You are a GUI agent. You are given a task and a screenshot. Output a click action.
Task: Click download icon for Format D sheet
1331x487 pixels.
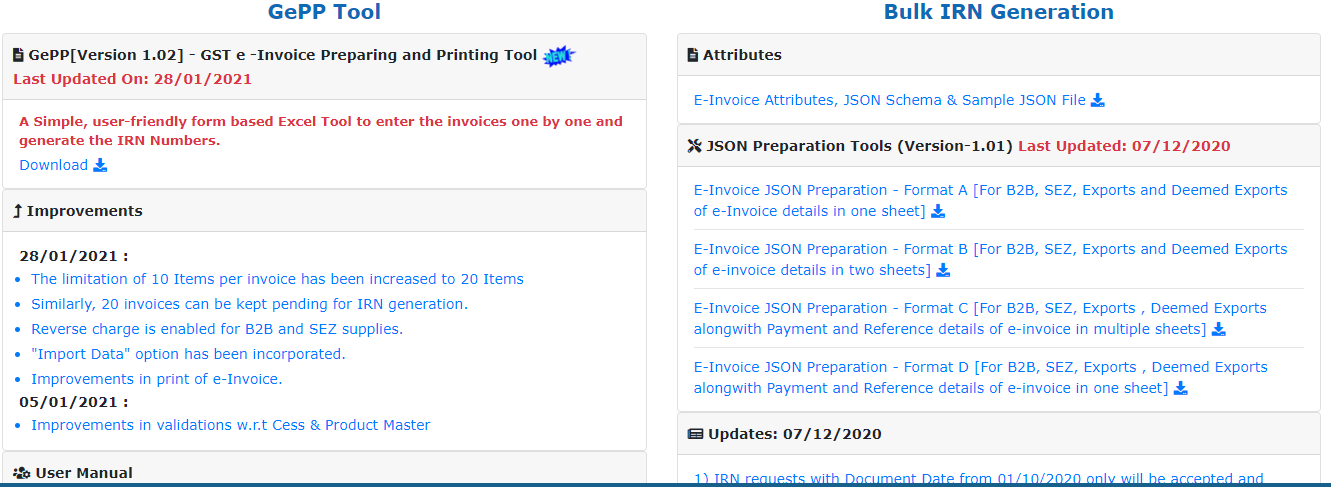coord(1180,388)
